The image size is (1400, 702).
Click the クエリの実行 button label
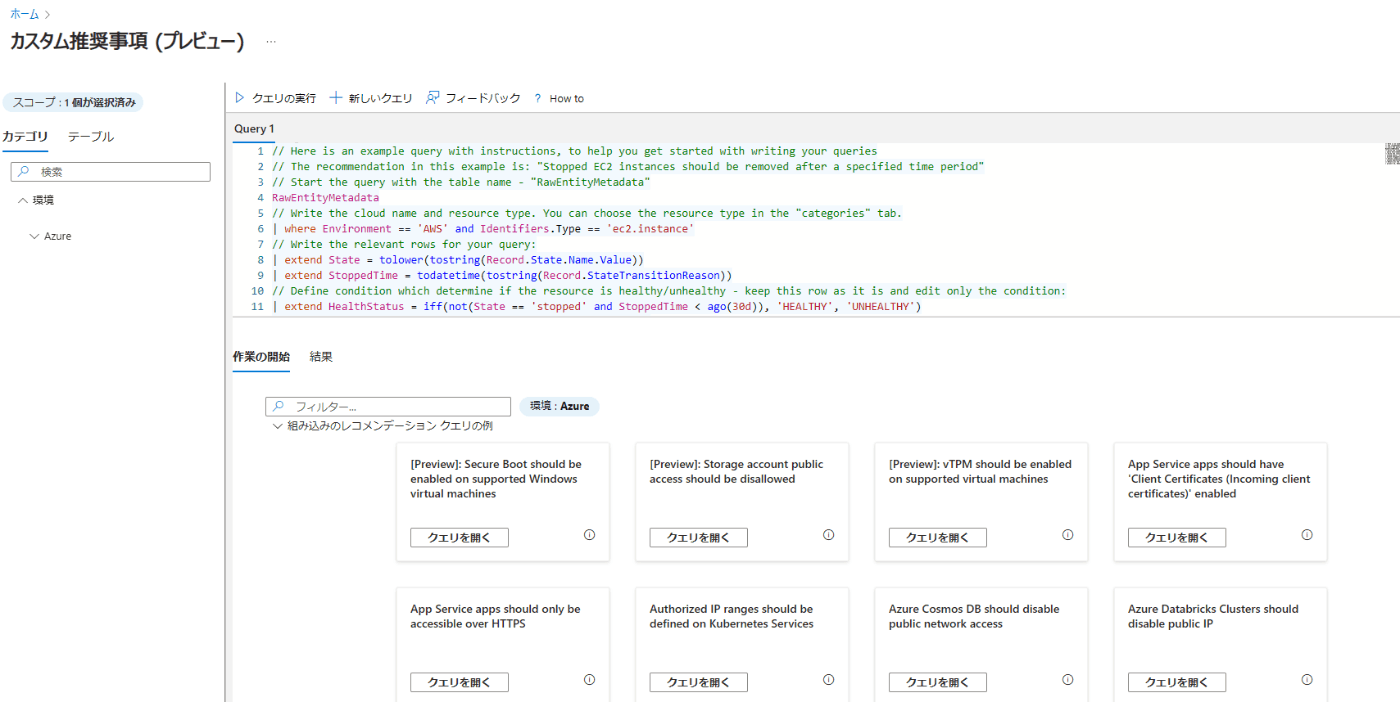point(284,98)
